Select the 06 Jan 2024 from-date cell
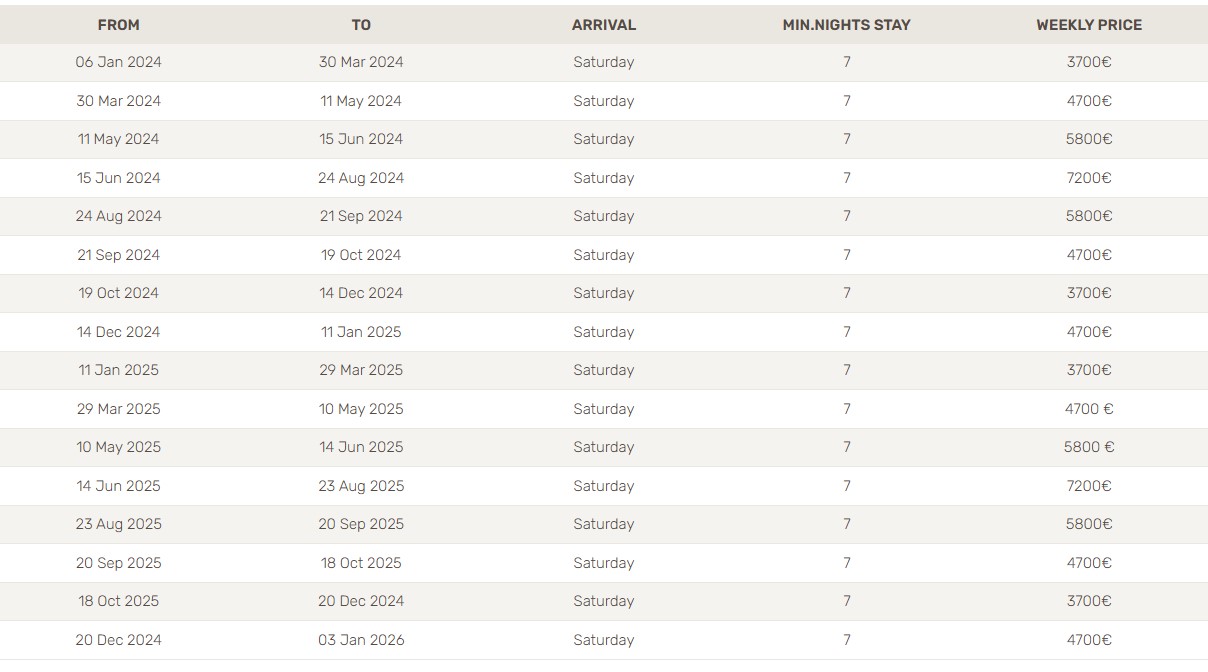1208x672 pixels. coord(119,62)
